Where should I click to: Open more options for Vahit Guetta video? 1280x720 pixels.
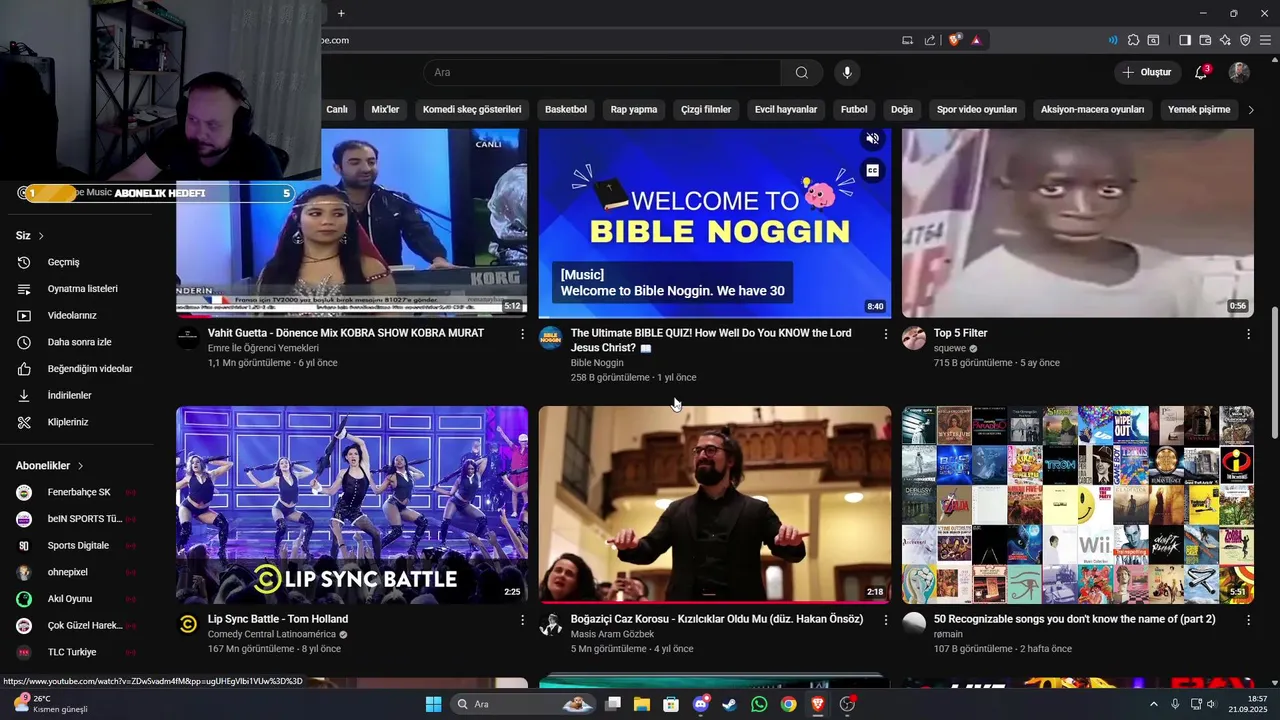[522, 334]
